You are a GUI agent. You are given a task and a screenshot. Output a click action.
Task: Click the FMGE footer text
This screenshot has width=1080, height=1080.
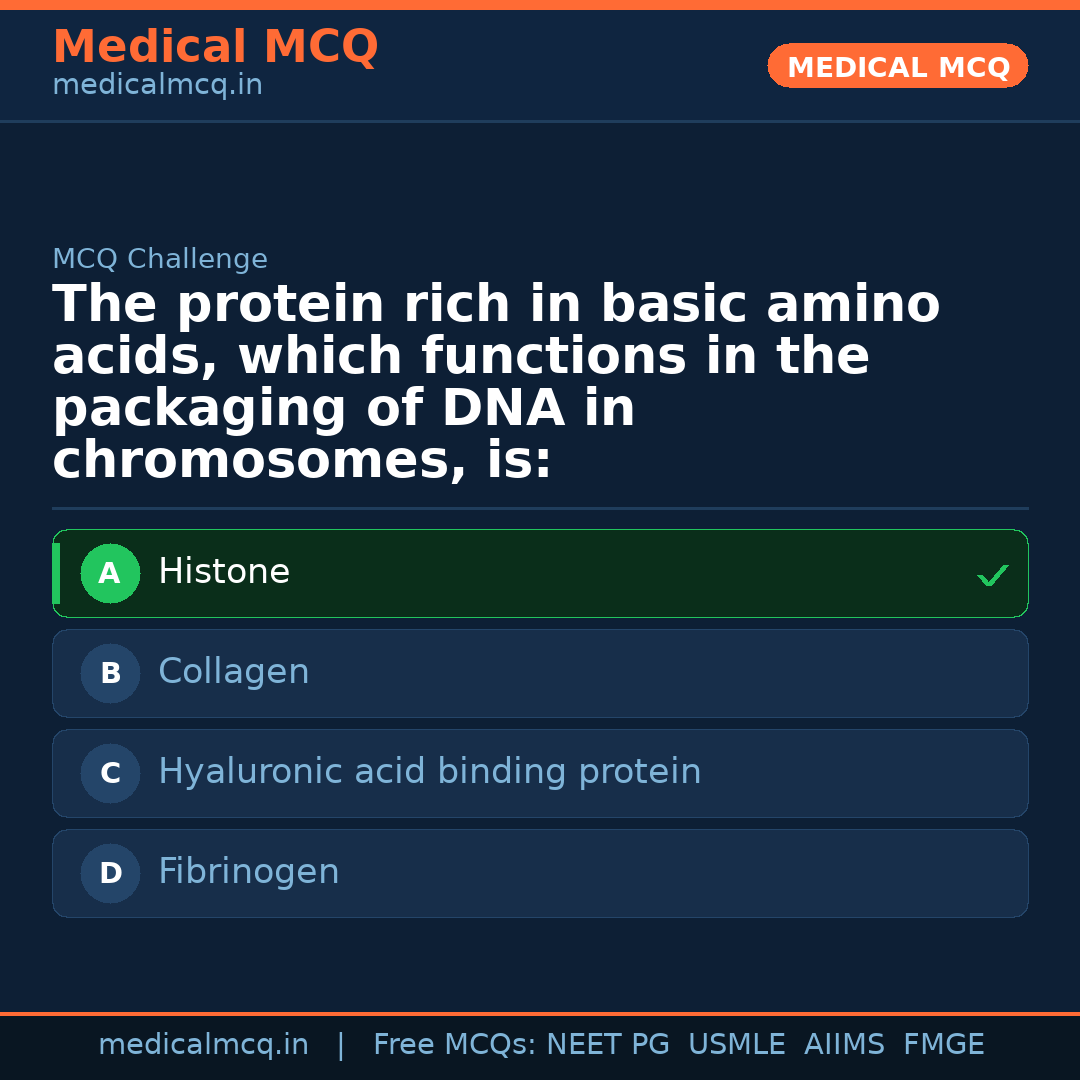(943, 1045)
